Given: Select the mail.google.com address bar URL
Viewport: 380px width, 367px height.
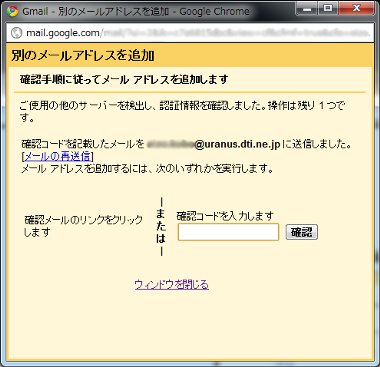Looking at the screenshot, I should pyautogui.click(x=198, y=33).
